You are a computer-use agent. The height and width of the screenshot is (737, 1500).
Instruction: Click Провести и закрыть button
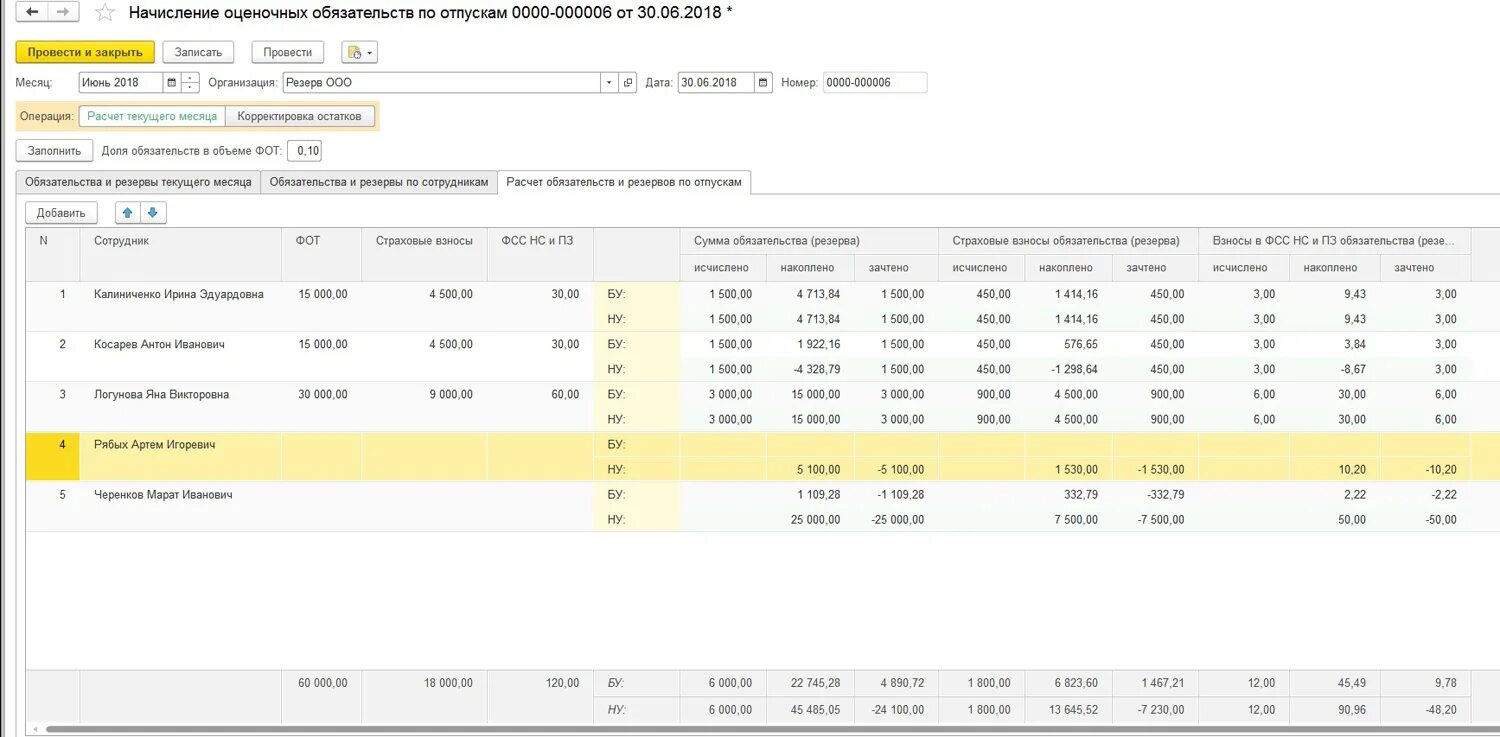tap(85, 52)
